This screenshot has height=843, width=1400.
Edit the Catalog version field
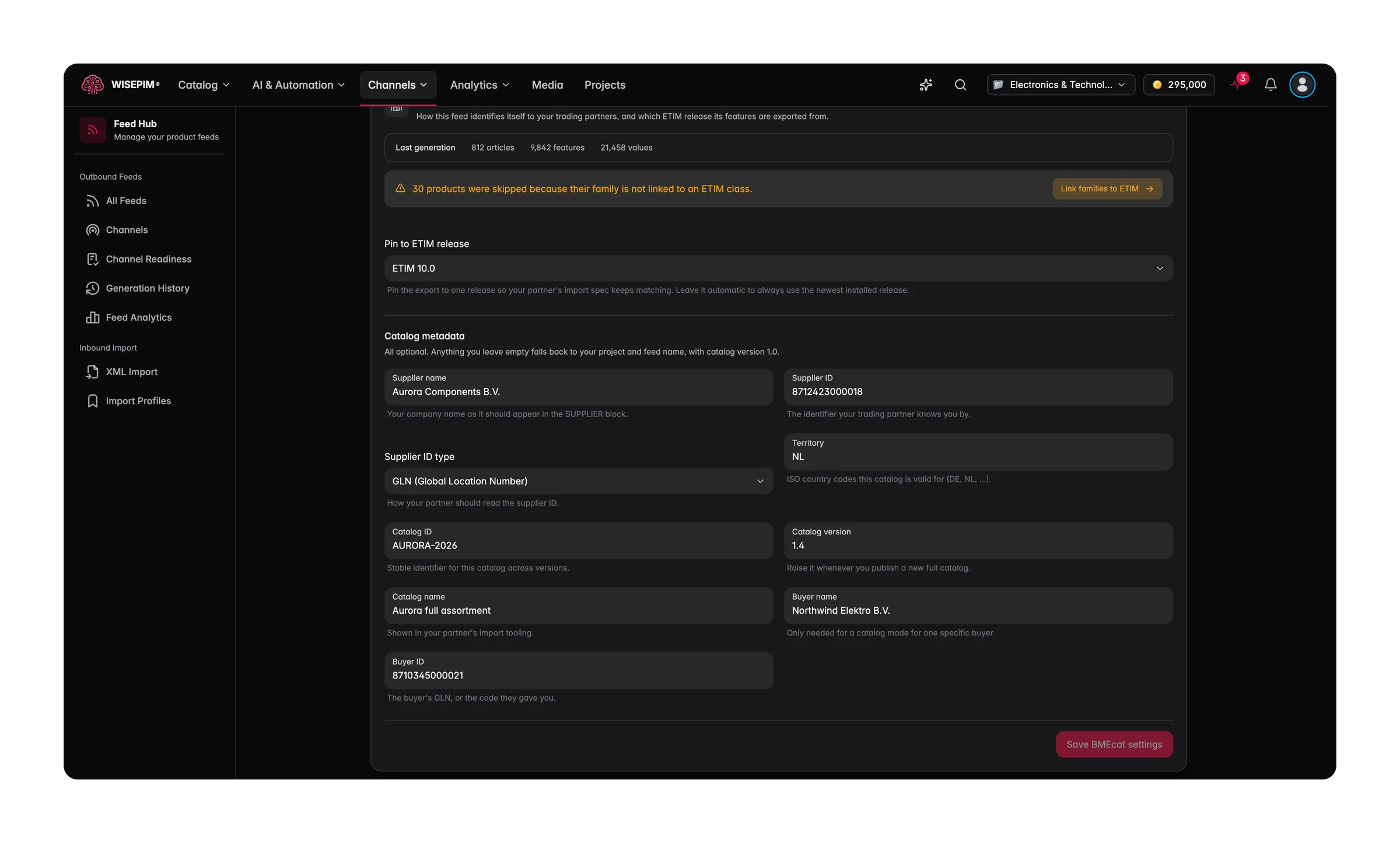(x=978, y=541)
